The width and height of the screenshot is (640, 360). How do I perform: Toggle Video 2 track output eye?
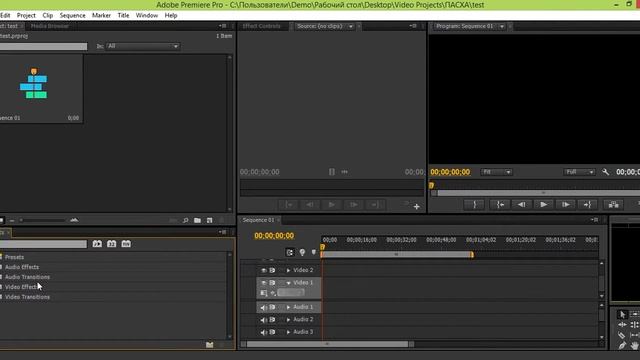(264, 270)
